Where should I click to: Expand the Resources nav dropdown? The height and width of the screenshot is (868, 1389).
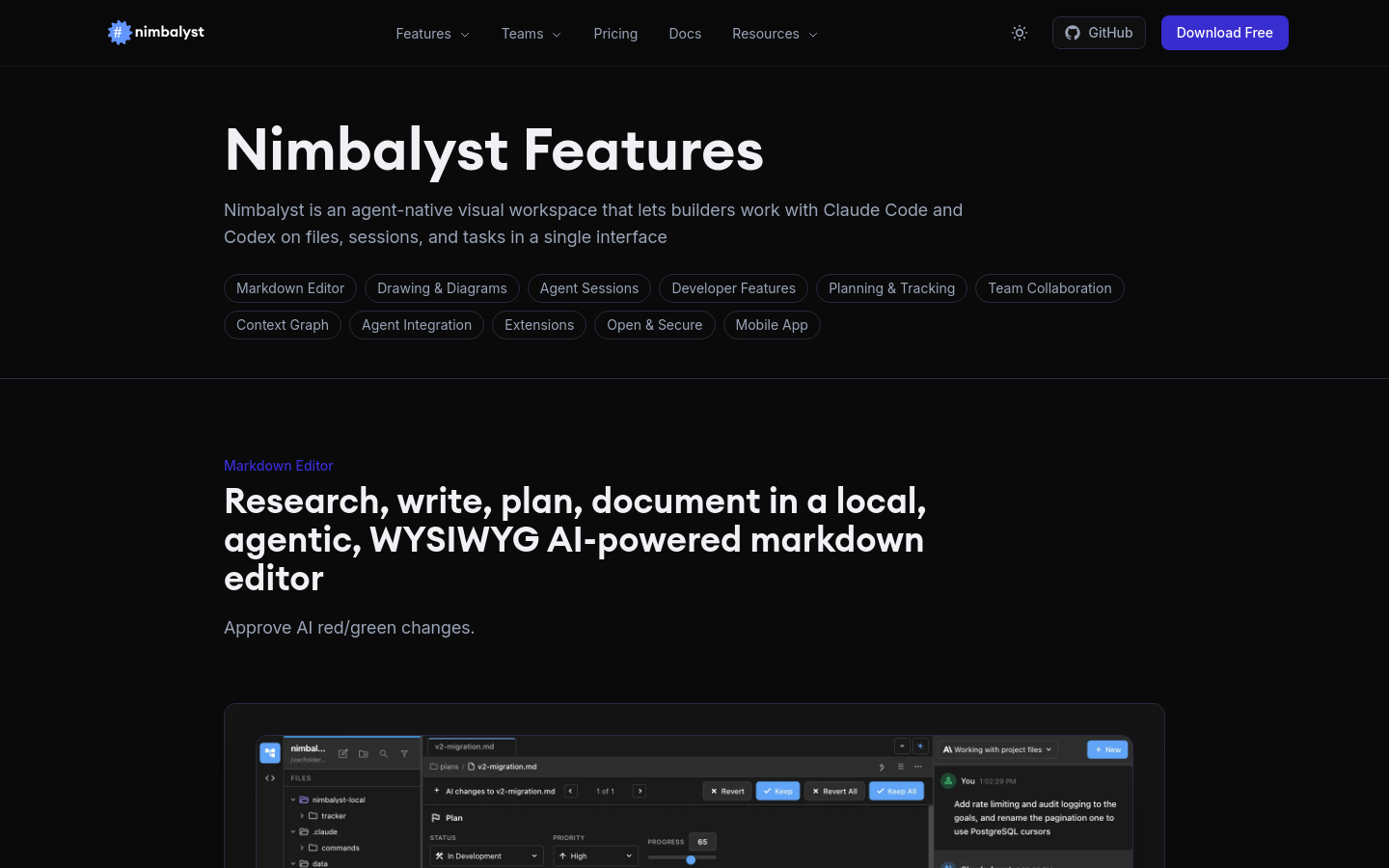click(775, 34)
